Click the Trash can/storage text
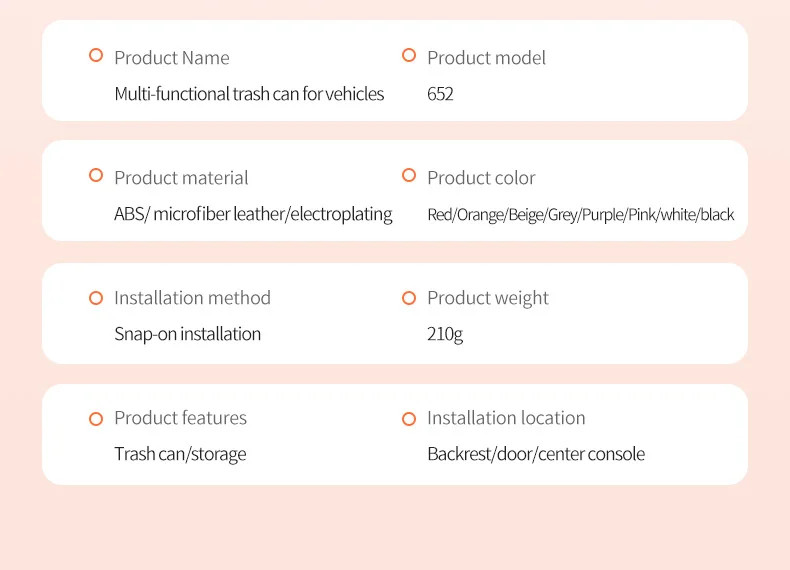The height and width of the screenshot is (570, 790). (180, 454)
